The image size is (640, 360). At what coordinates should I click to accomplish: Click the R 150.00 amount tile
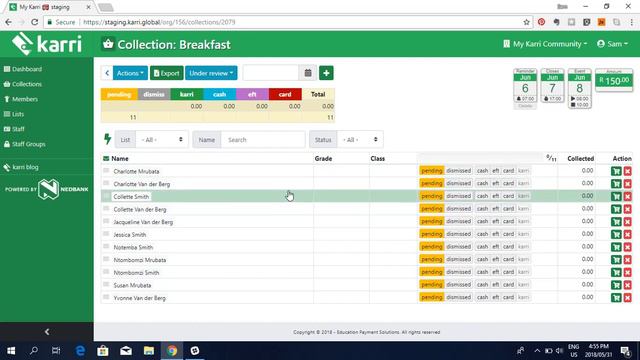[x=614, y=80]
